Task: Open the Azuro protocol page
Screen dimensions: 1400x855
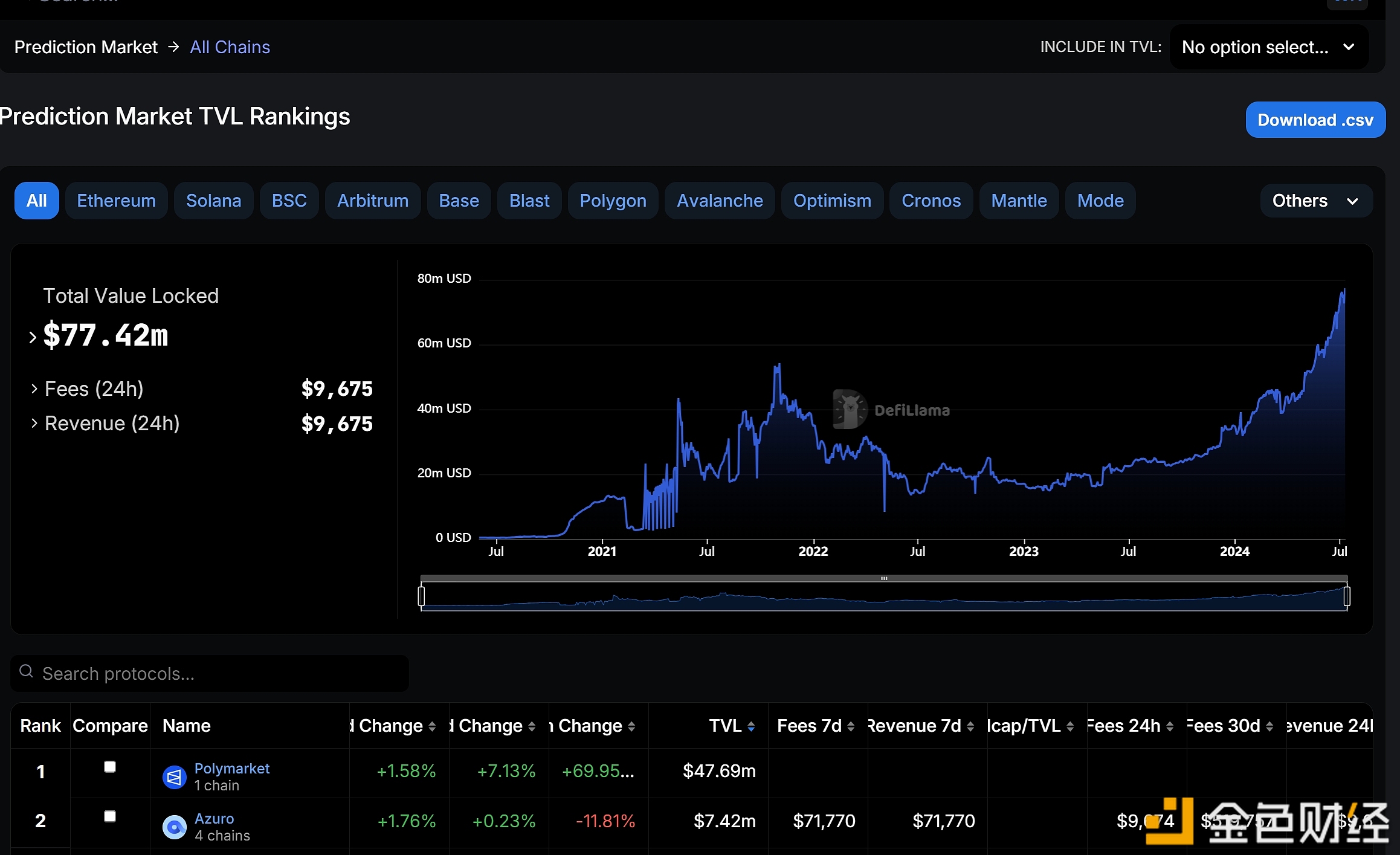Action: pos(215,819)
